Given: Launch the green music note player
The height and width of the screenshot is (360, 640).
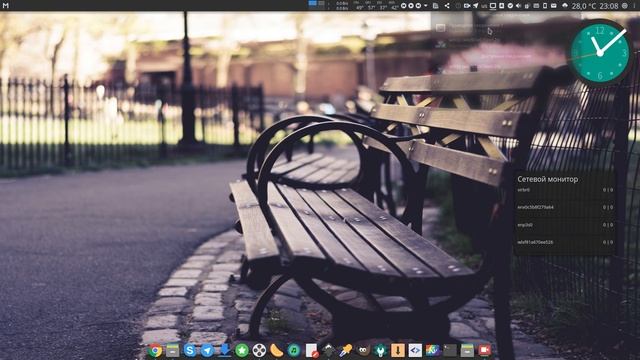Looking at the screenshot, I should point(294,351).
